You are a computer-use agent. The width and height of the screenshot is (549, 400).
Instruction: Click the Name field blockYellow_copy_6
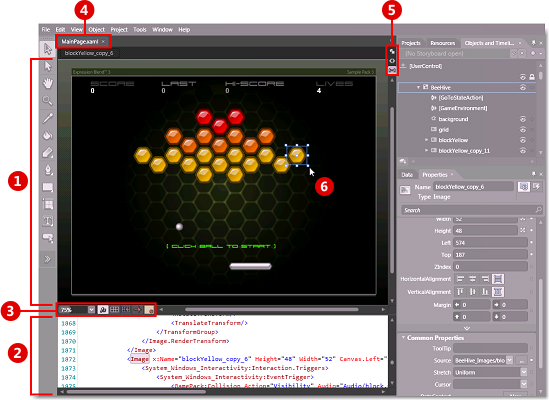point(473,187)
